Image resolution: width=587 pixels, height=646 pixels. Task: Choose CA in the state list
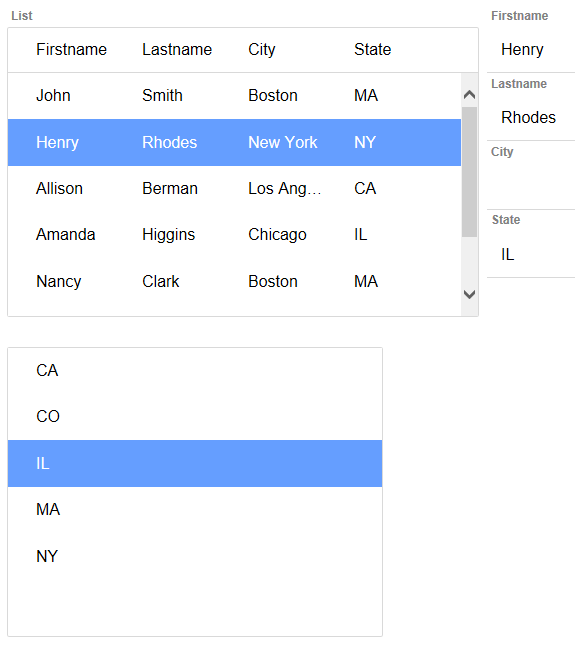point(195,371)
